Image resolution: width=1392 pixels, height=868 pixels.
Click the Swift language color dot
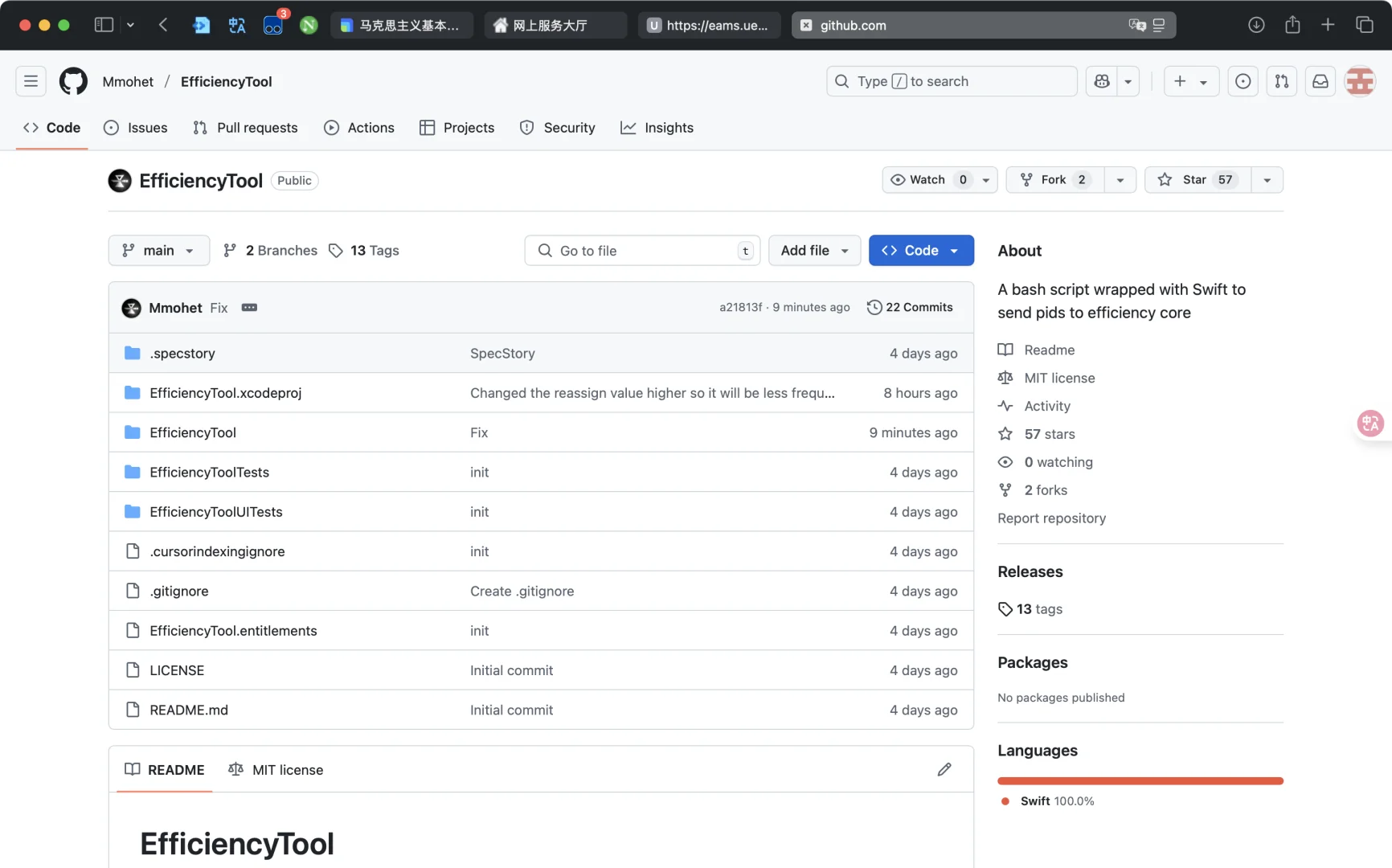click(x=1005, y=801)
